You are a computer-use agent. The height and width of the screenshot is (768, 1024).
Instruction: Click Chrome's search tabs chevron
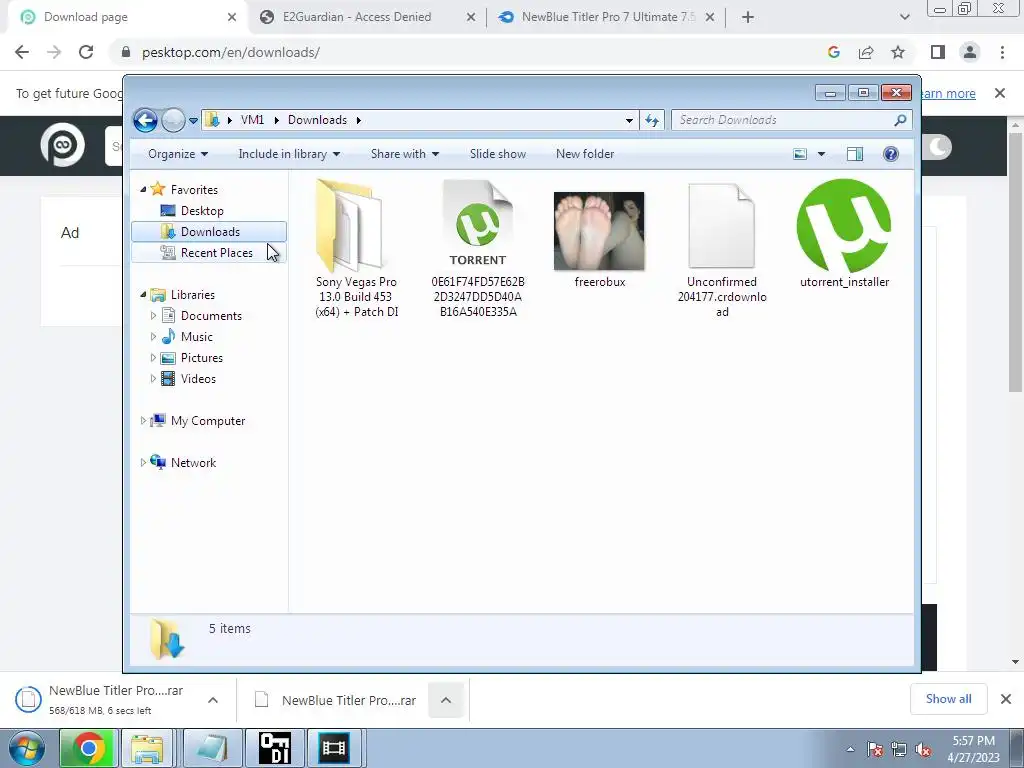[x=904, y=18]
